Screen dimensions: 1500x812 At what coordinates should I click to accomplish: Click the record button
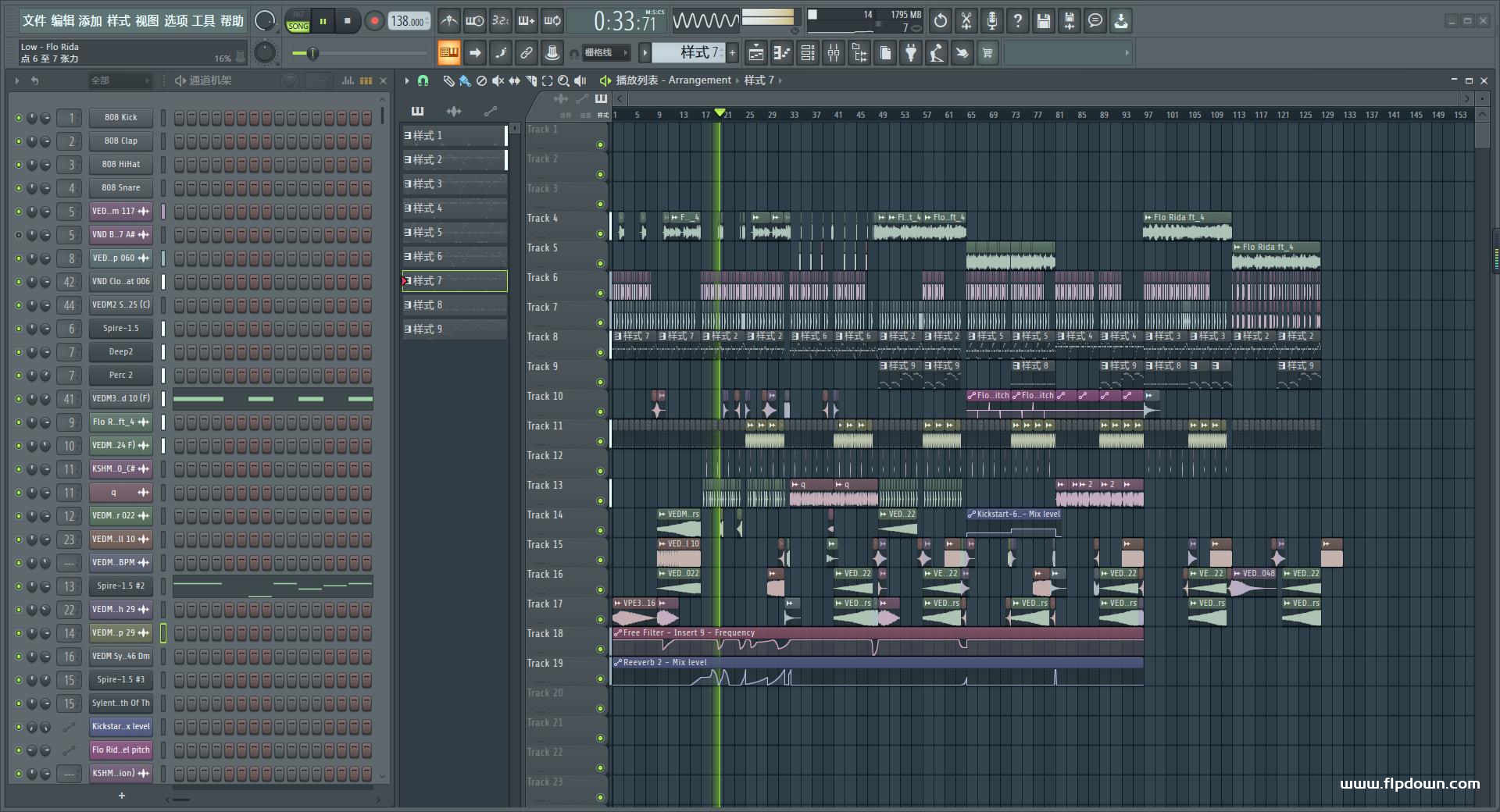[x=374, y=21]
